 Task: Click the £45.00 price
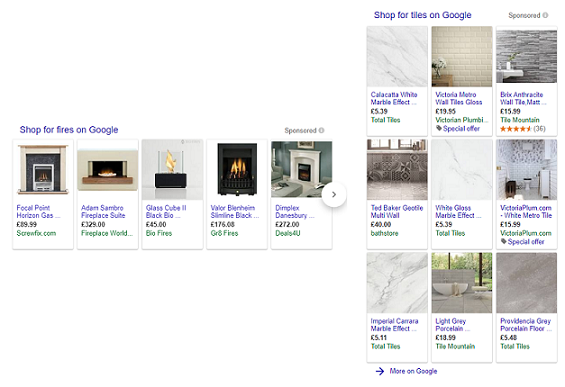[156, 224]
